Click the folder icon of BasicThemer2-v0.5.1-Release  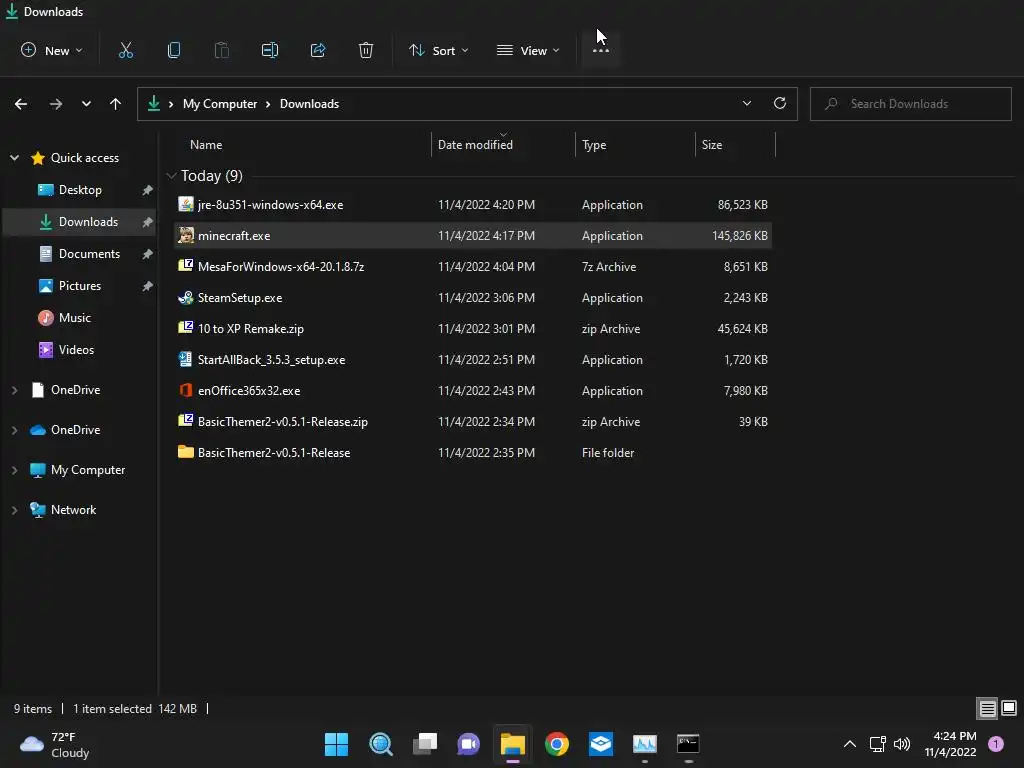pyautogui.click(x=185, y=452)
